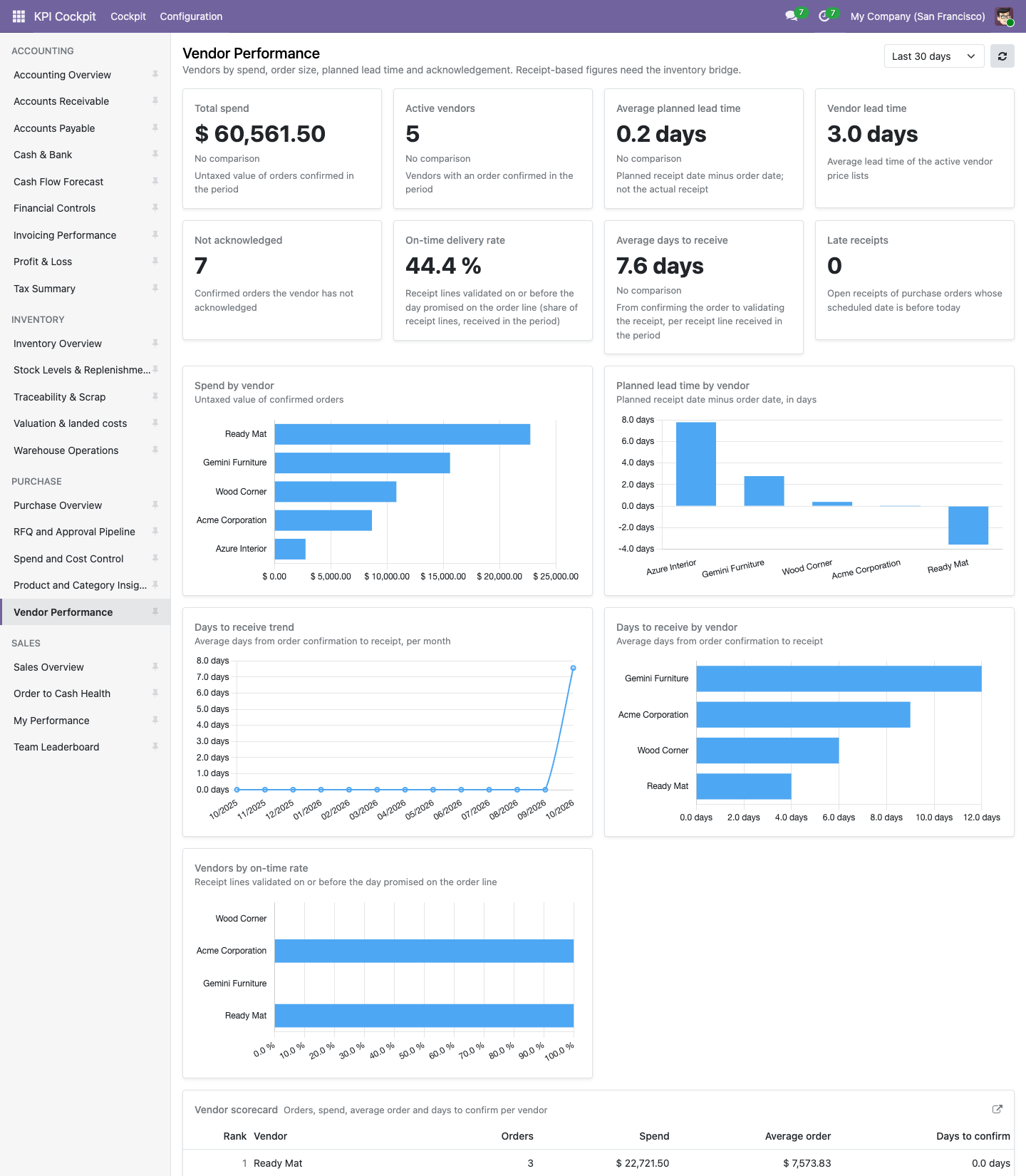This screenshot has width=1026, height=1176.
Task: Open the My Company (San Francisco) switcher
Action: point(918,16)
